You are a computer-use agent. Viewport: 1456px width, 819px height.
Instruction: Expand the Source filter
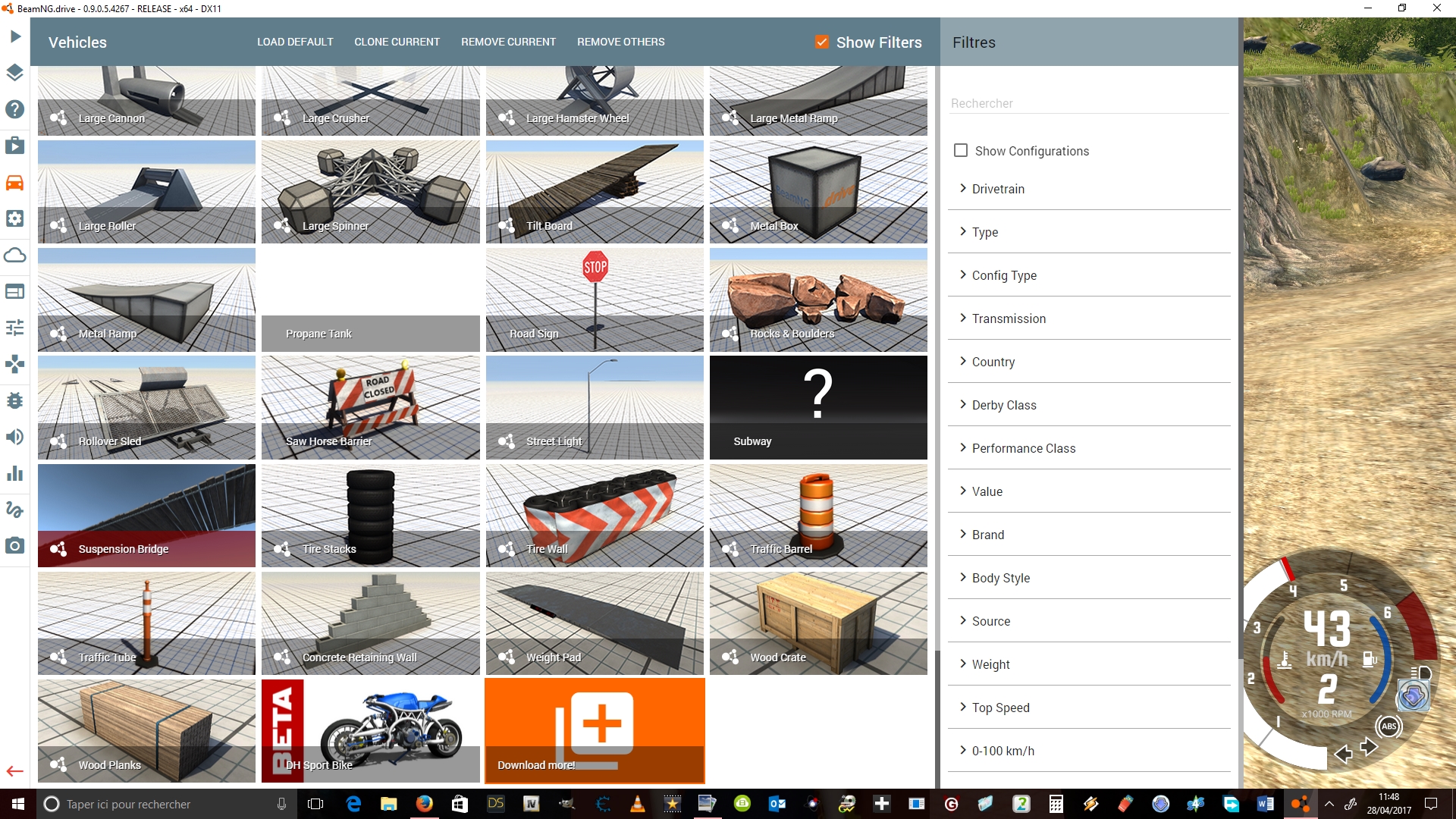point(1089,621)
